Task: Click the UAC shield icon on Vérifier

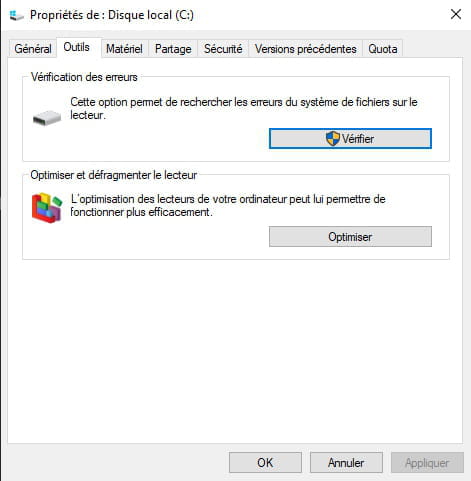Action: [x=332, y=138]
